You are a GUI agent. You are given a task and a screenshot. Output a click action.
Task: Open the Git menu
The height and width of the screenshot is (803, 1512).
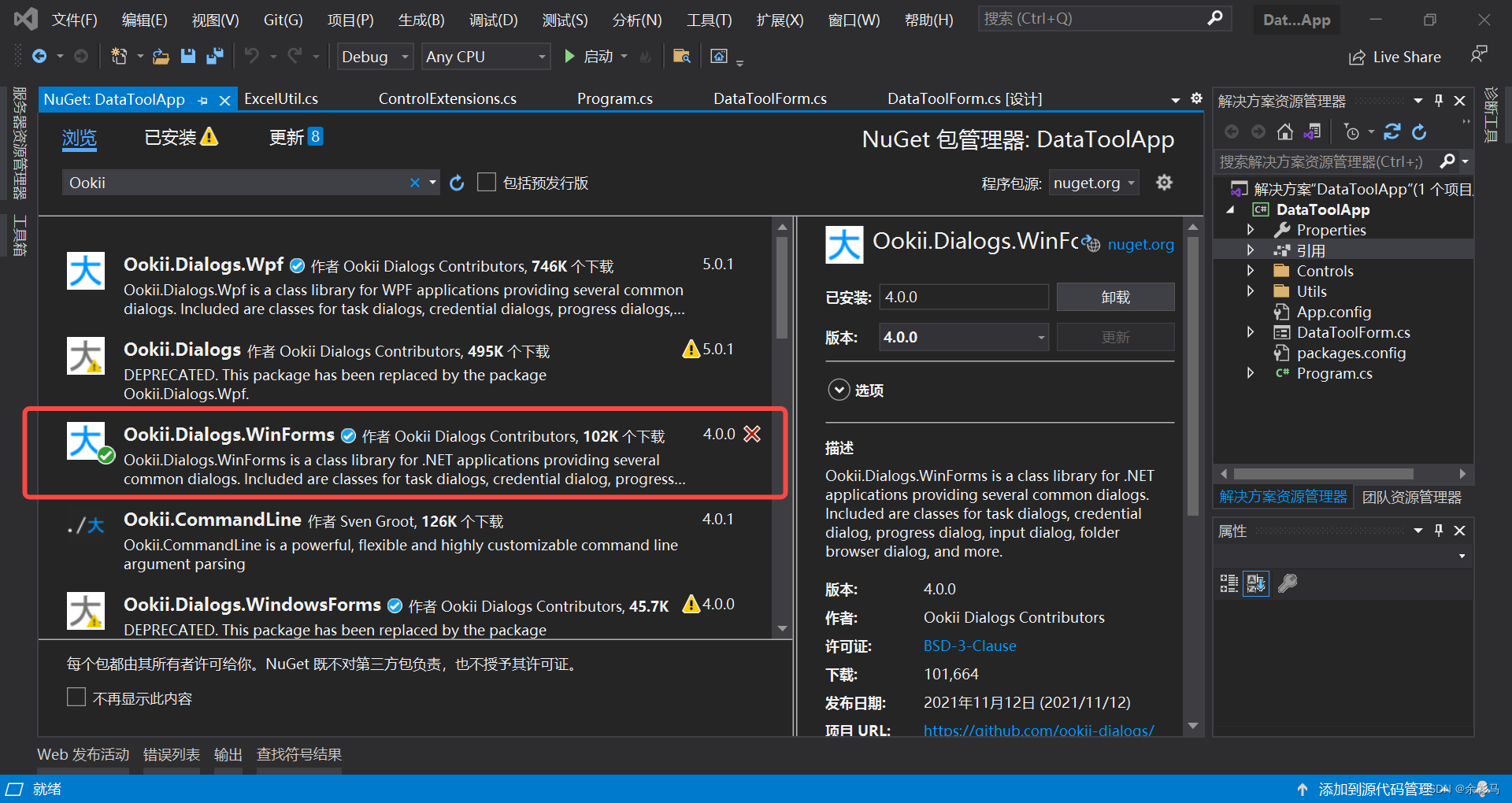point(282,20)
